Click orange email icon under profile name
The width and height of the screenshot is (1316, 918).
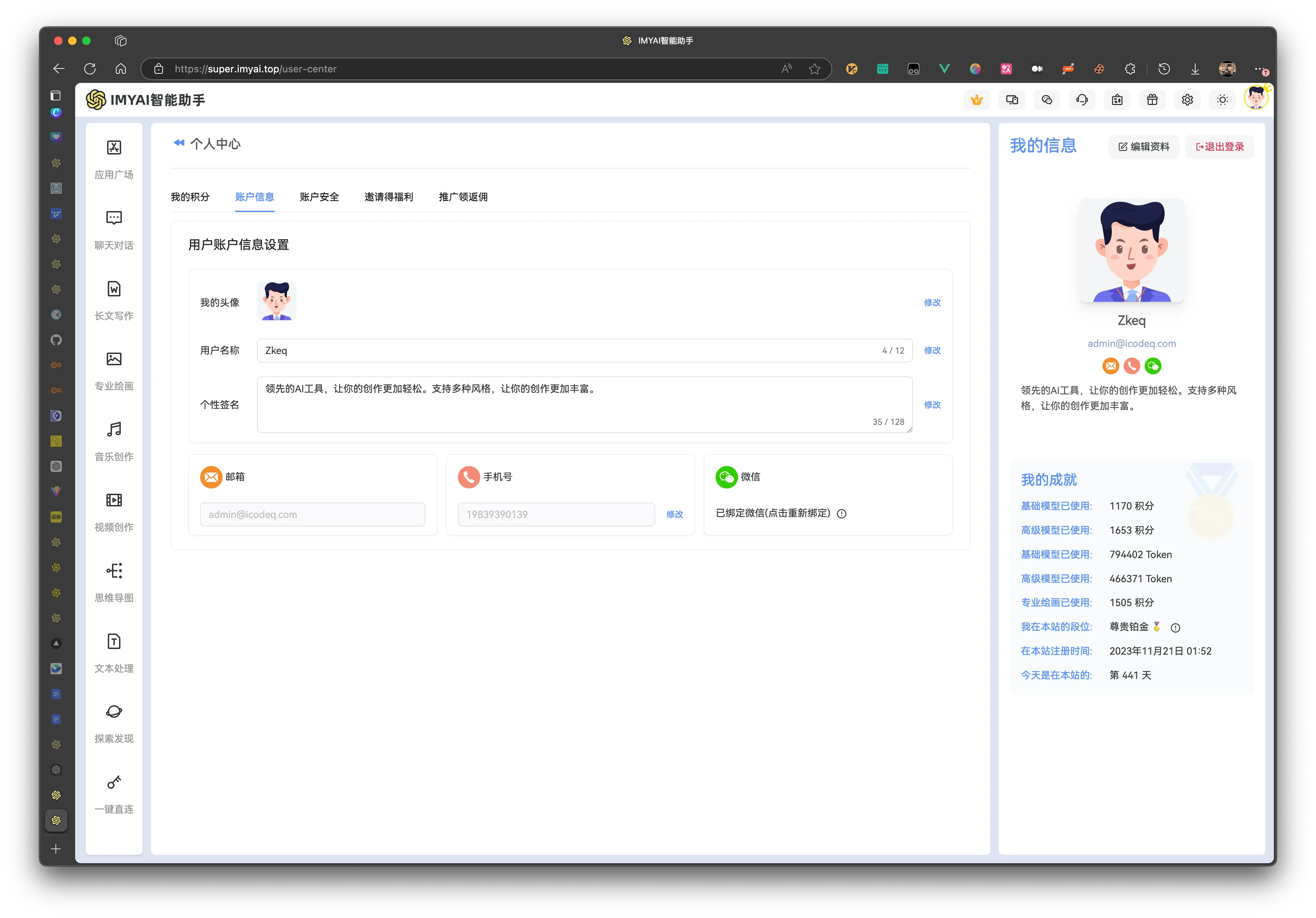pyautogui.click(x=1110, y=365)
